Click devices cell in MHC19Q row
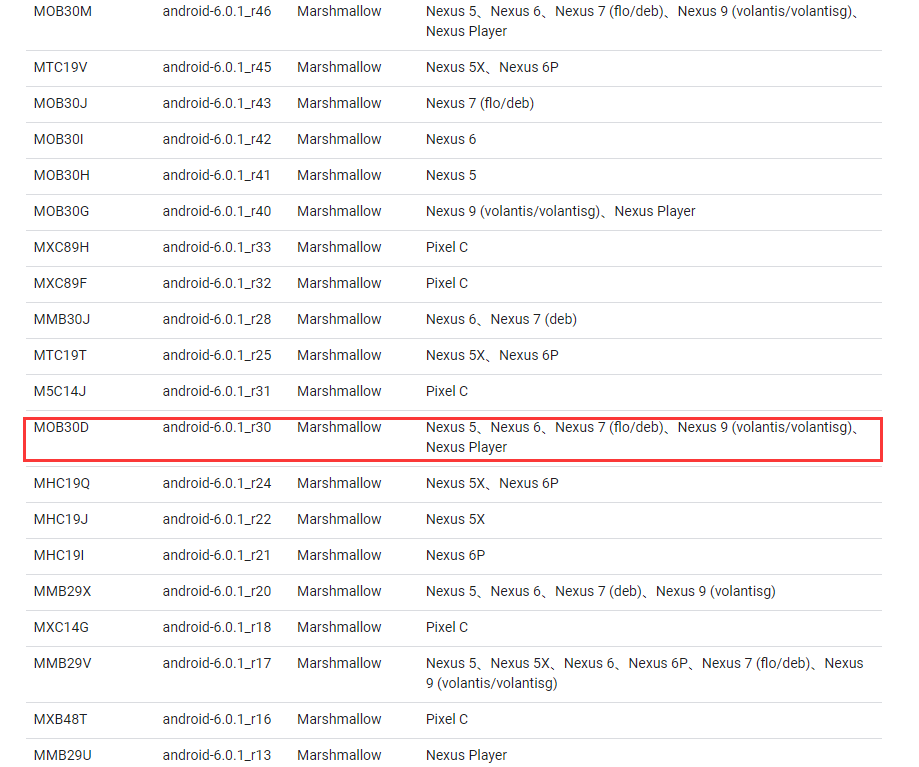The height and width of the screenshot is (767, 919). 492,483
